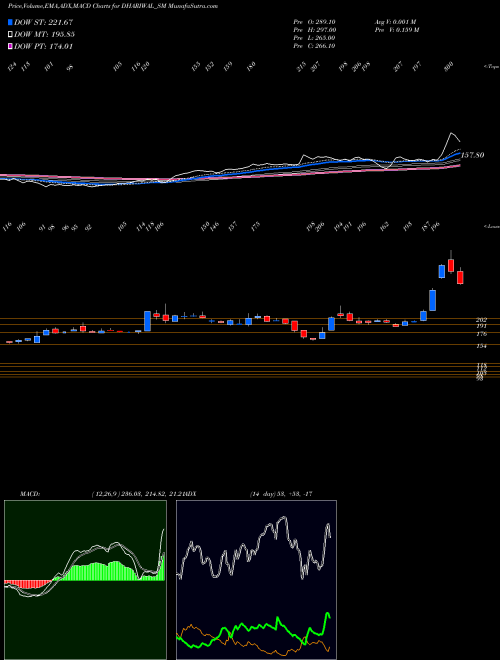Click the tall blue candle after label 114

[147, 321]
